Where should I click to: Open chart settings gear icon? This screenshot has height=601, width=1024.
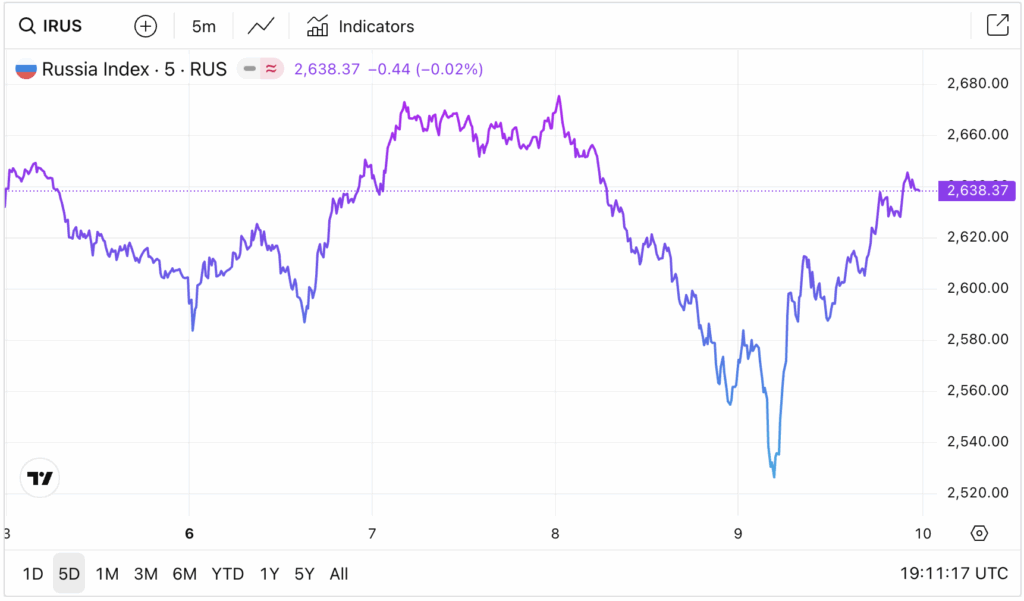(x=979, y=533)
